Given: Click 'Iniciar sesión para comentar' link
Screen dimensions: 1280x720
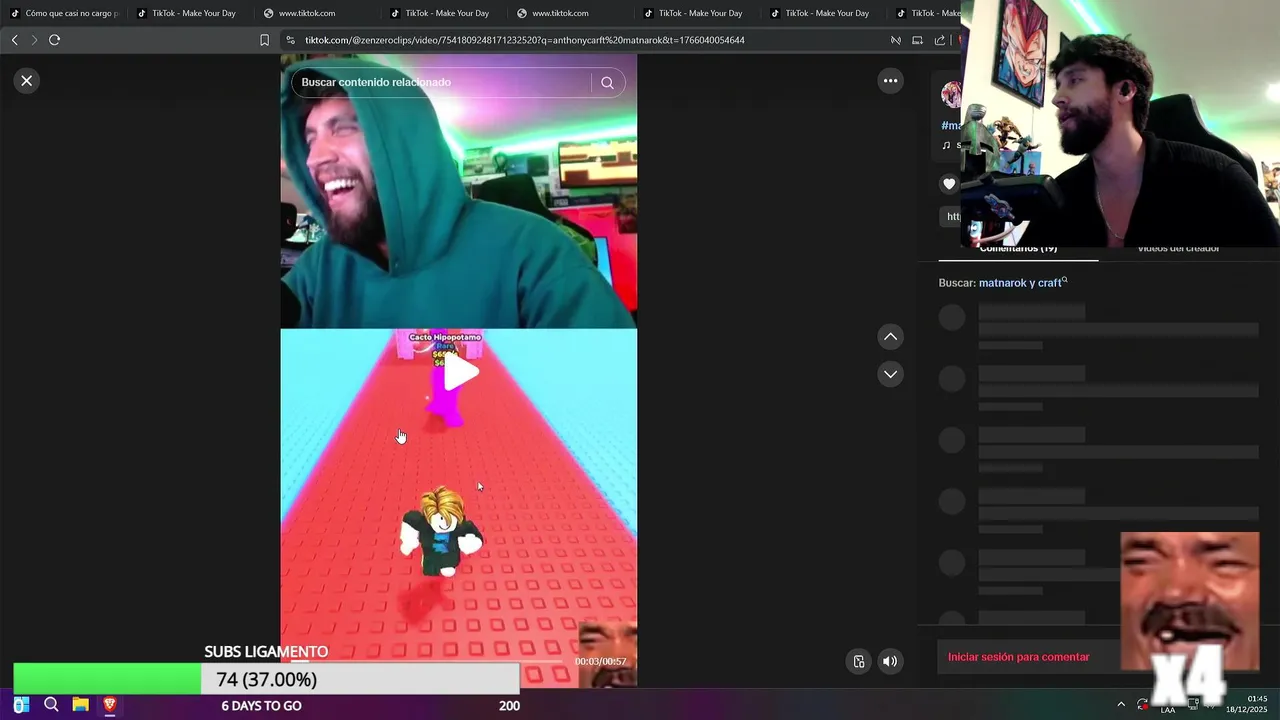Looking at the screenshot, I should (1019, 657).
